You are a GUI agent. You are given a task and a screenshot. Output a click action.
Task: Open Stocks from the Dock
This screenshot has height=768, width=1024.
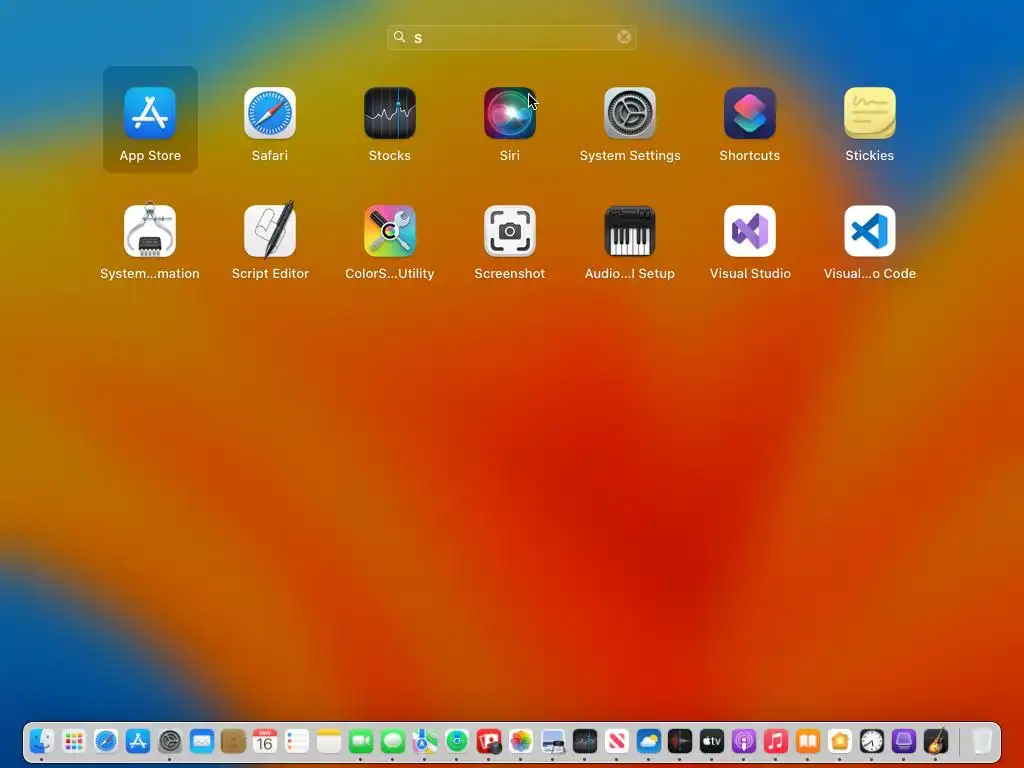(x=584, y=741)
